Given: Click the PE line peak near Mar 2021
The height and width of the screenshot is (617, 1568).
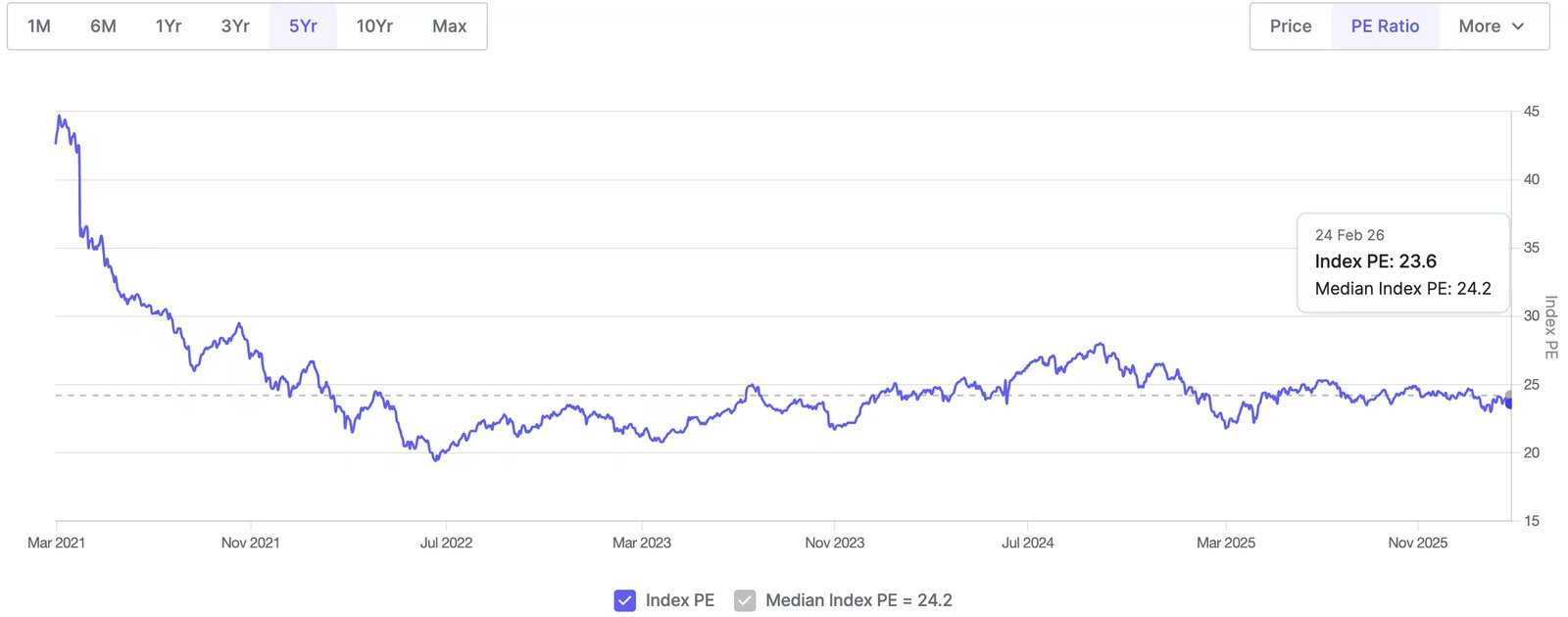Looking at the screenshot, I should point(60,117).
